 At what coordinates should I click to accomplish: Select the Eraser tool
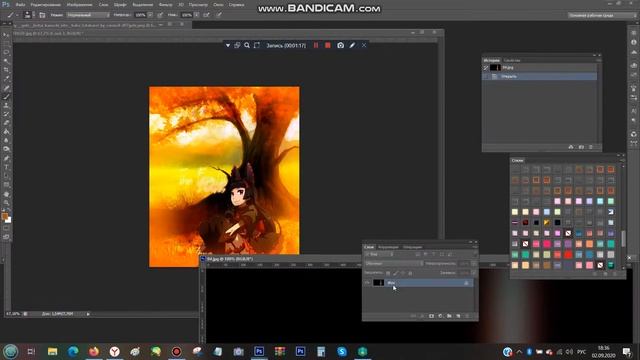click(6, 123)
